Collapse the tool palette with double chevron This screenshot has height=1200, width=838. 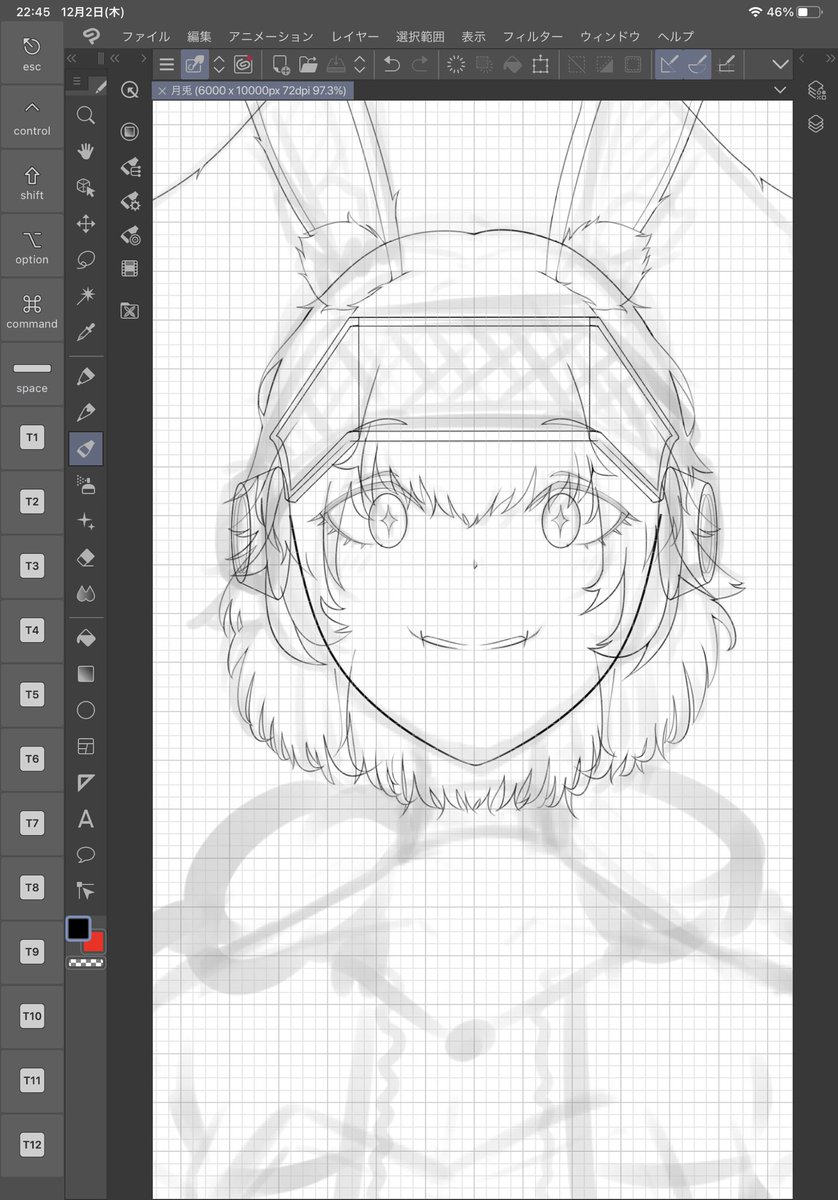coord(71,59)
